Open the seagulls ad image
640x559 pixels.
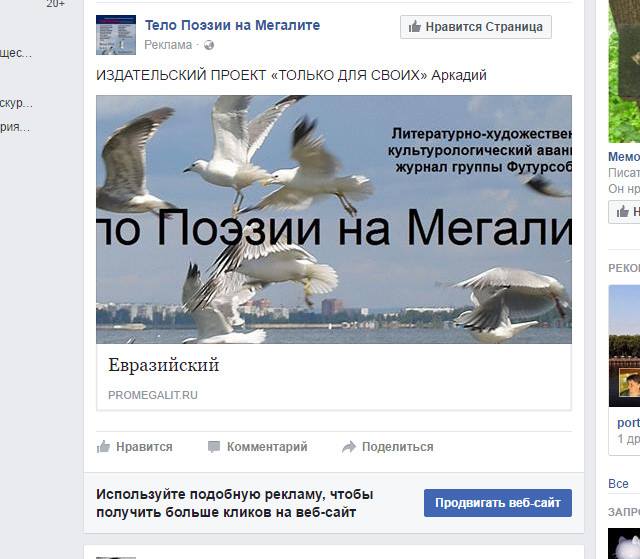pos(334,220)
